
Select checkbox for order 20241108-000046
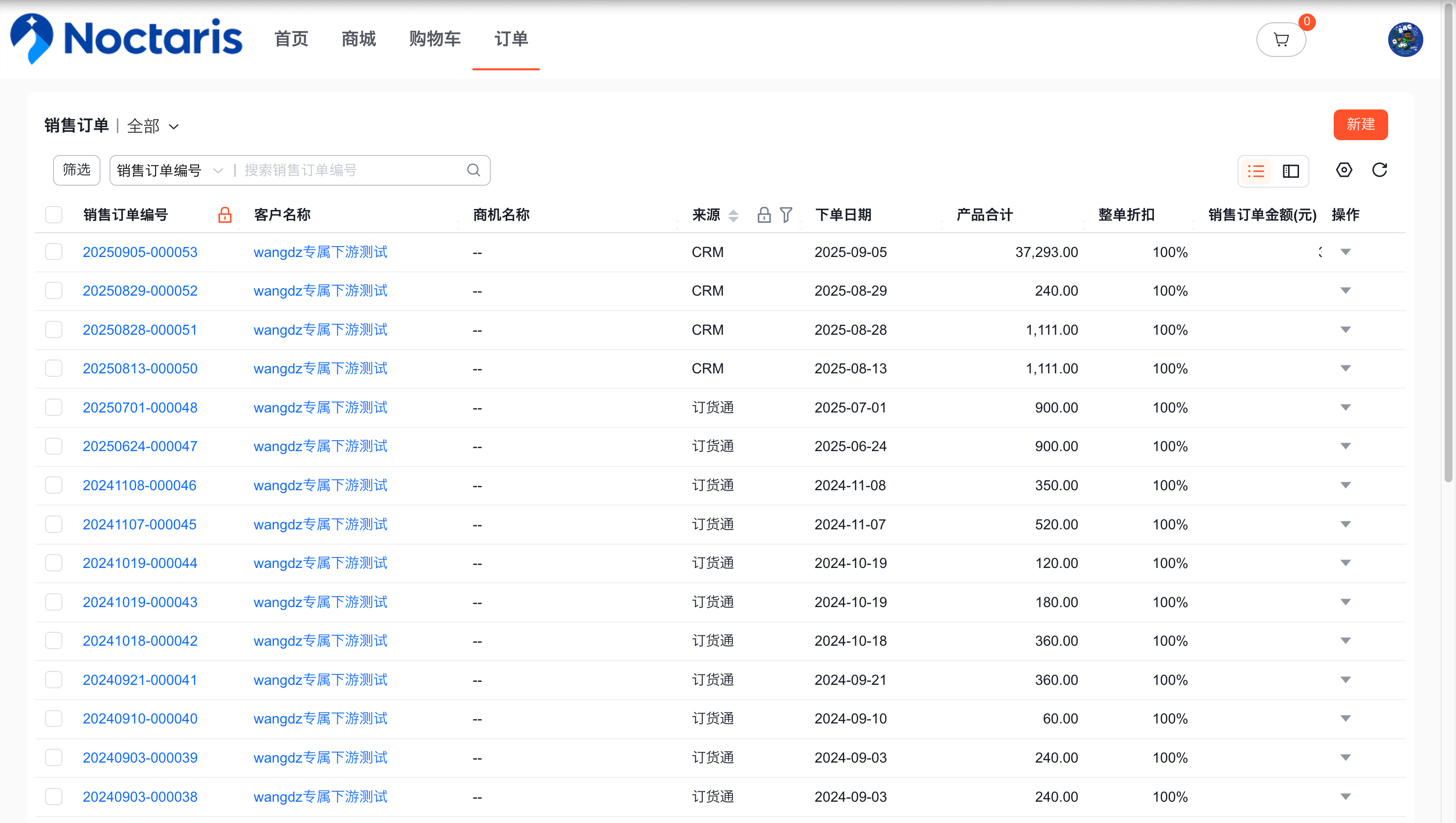point(53,485)
